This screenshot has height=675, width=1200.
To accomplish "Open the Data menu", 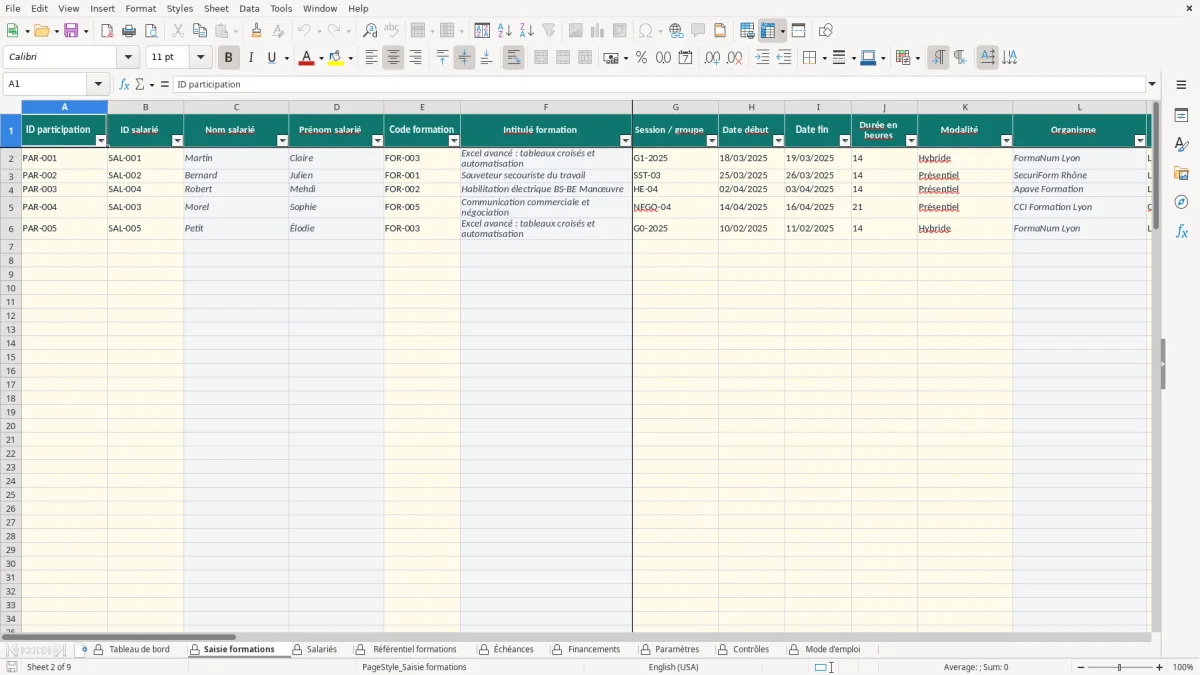I will pos(249,8).
